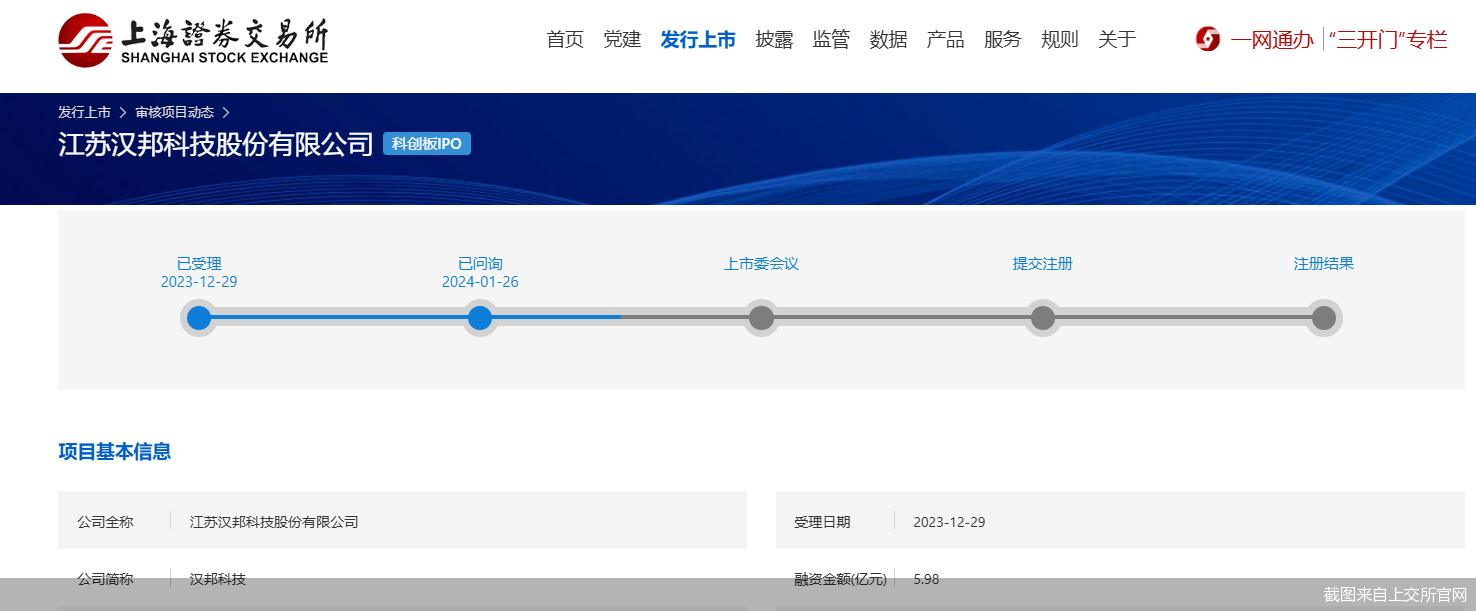Switch to the 披露 section
The width and height of the screenshot is (1476, 611).
click(774, 39)
